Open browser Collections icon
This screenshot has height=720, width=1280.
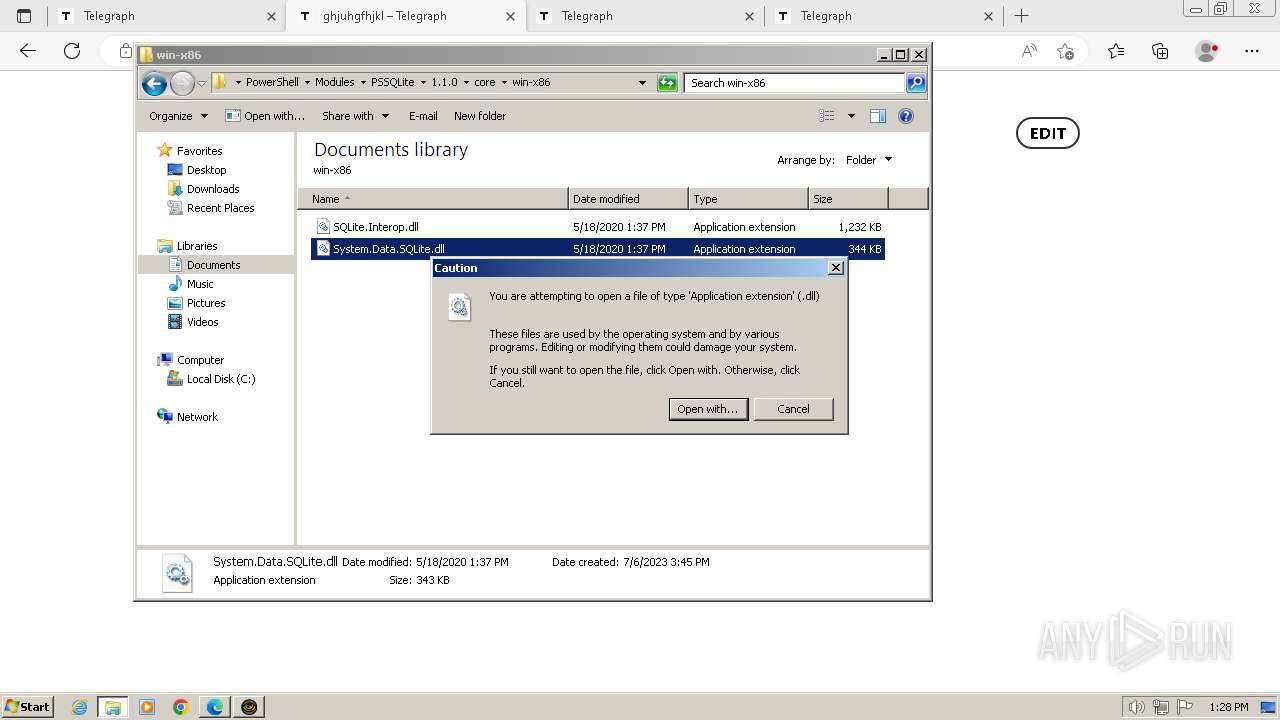[x=1160, y=51]
